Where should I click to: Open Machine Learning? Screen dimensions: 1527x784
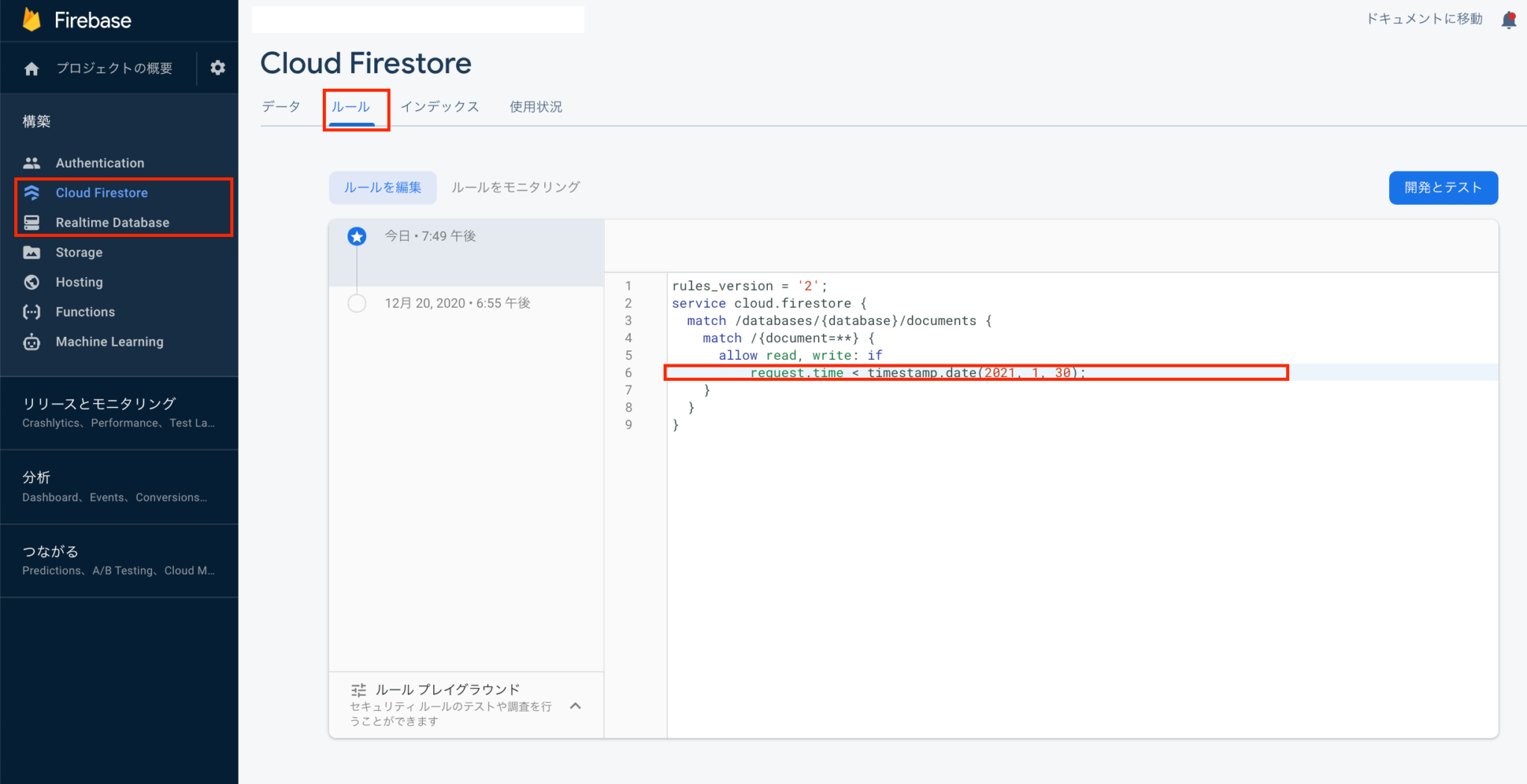tap(110, 341)
